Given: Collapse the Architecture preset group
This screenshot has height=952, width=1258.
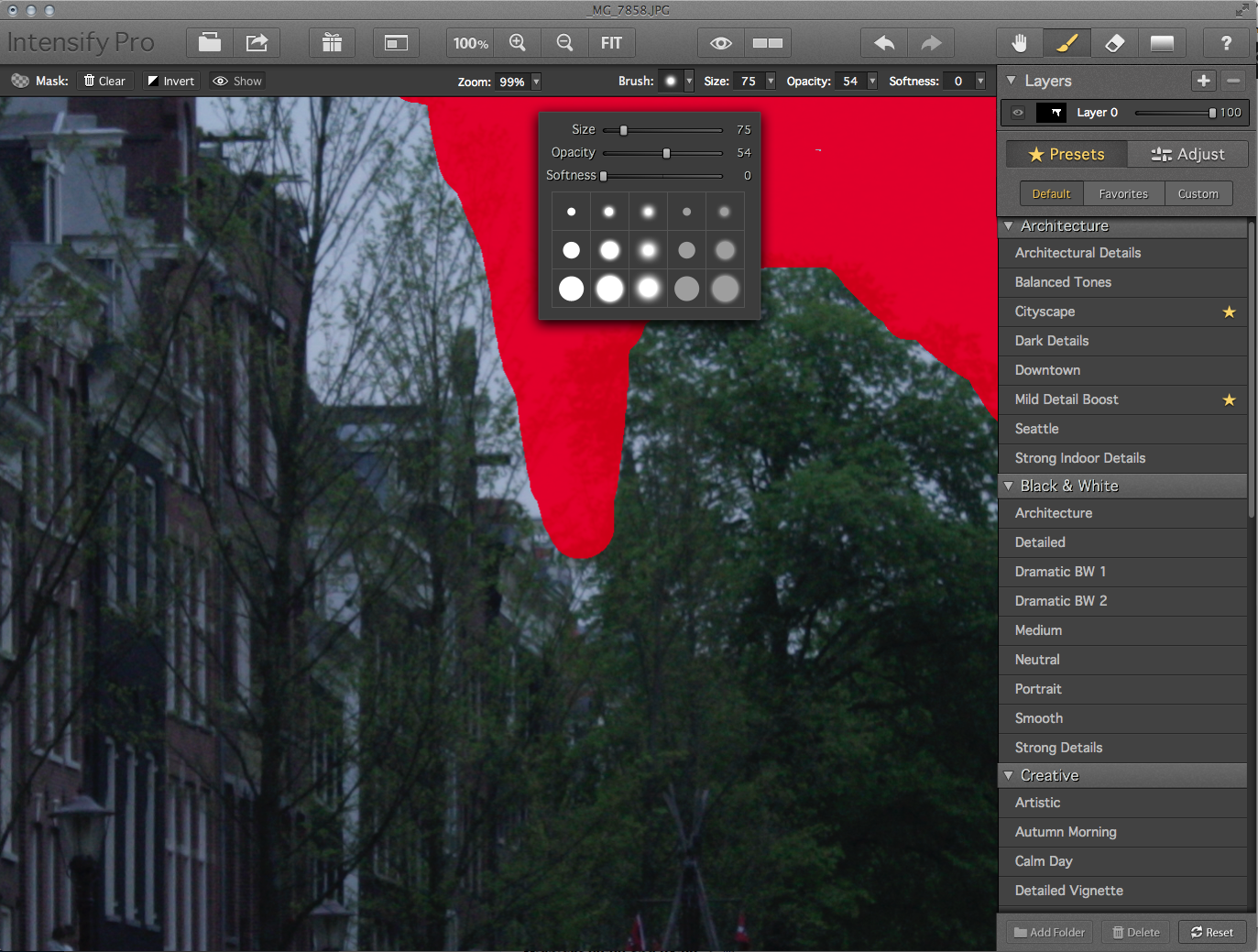Looking at the screenshot, I should [1009, 226].
